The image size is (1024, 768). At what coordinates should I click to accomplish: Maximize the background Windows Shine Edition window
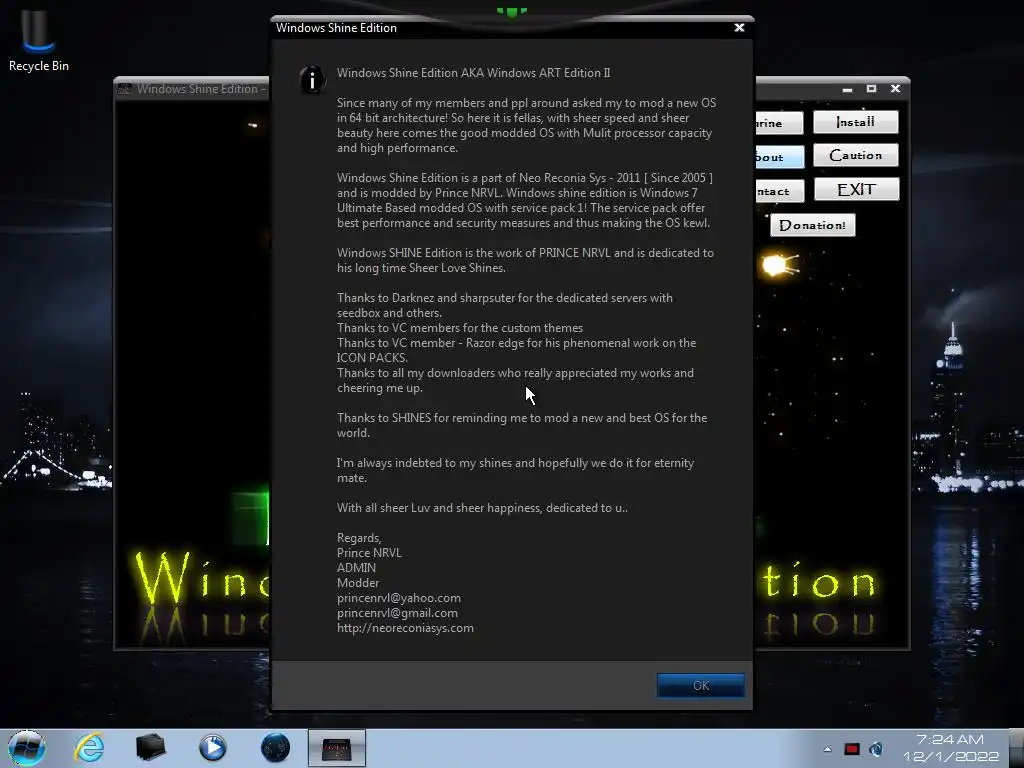click(871, 88)
